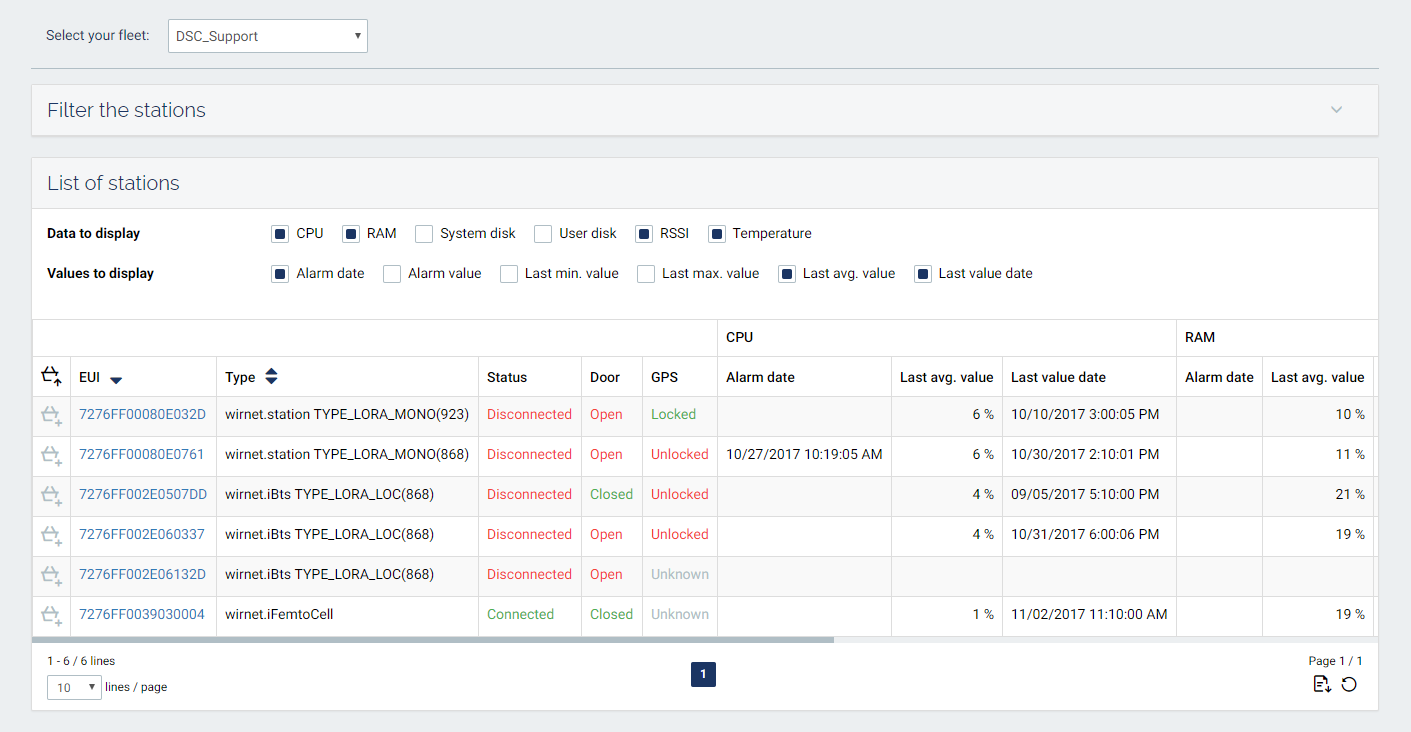Screen dimensions: 1411x732
Task: Uncheck the CPU data checkbox
Action: pos(280,234)
